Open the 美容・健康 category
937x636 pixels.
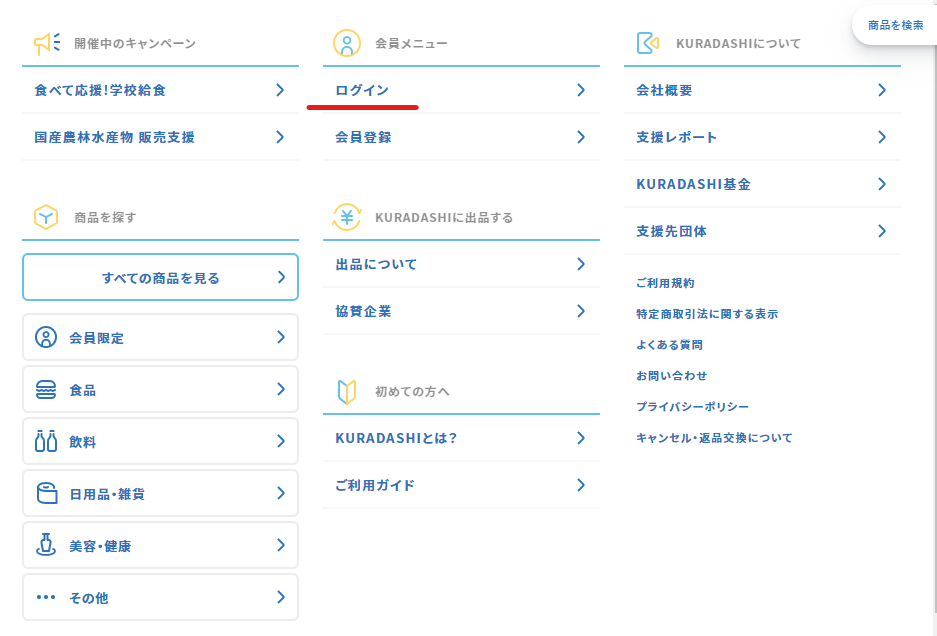pos(160,545)
